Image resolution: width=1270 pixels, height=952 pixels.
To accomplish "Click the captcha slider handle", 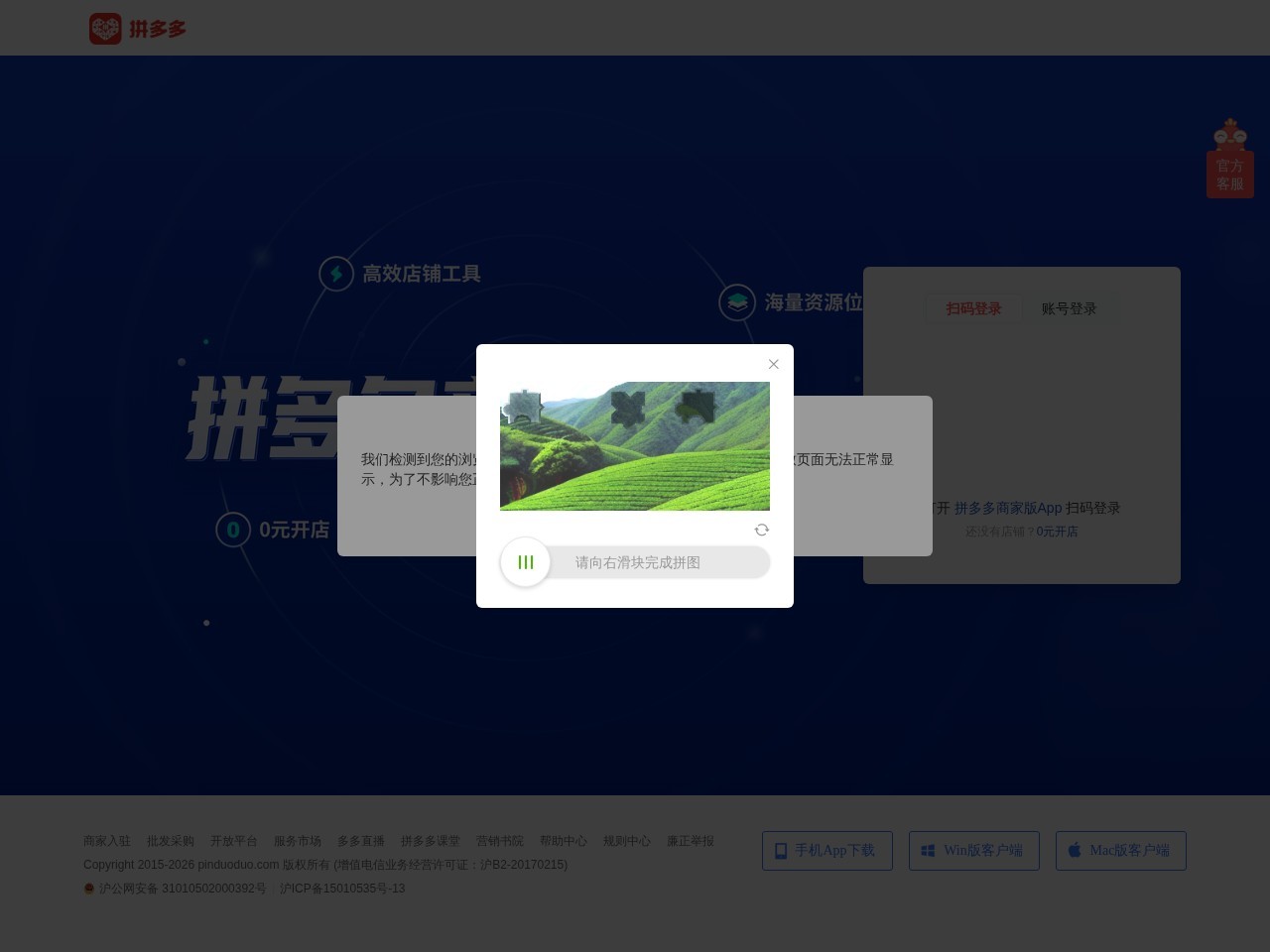I will (526, 562).
